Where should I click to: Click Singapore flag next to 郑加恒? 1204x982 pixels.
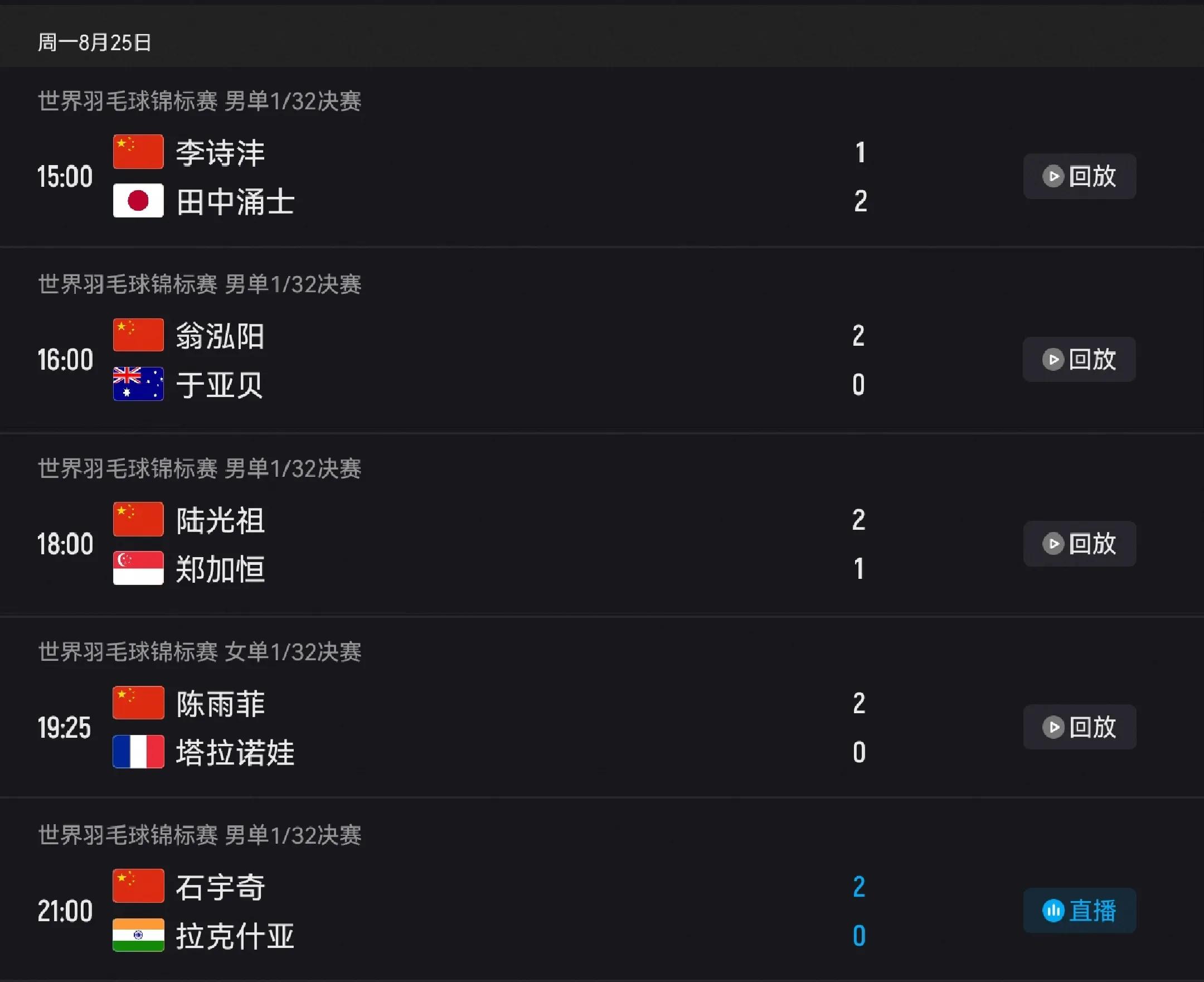point(138,568)
